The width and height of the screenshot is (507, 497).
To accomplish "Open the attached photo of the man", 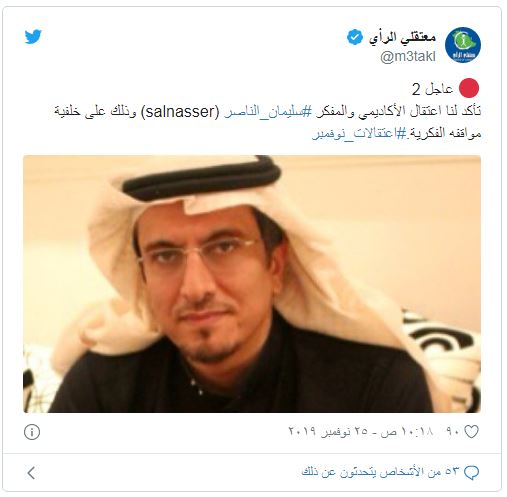I will pyautogui.click(x=252, y=284).
